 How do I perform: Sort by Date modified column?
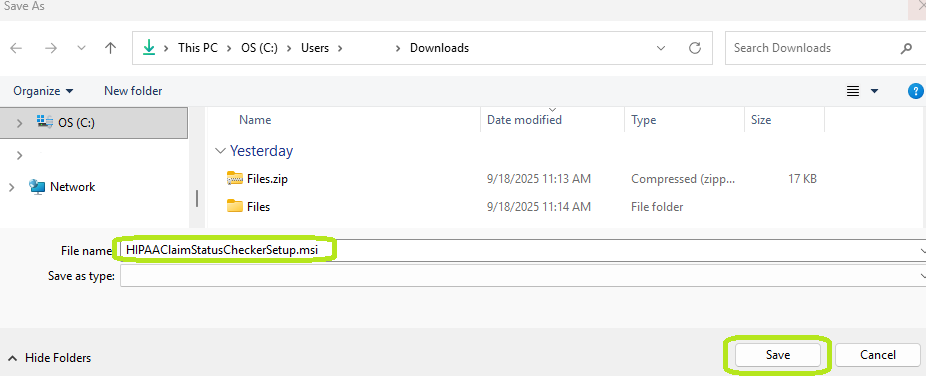pyautogui.click(x=524, y=120)
